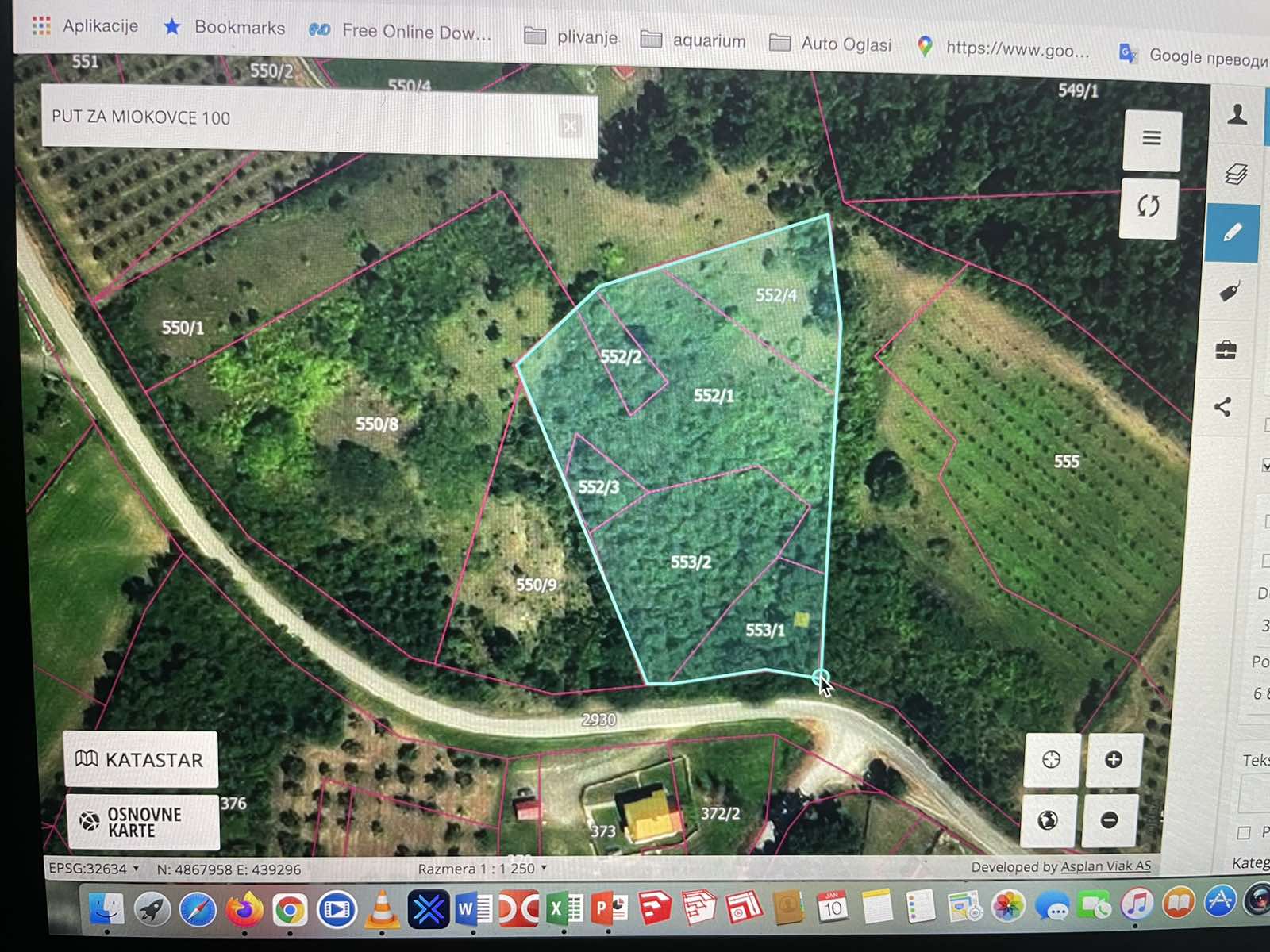The image size is (1270, 952).
Task: Toggle the checkbox below the Tekst field
Action: point(1244,832)
